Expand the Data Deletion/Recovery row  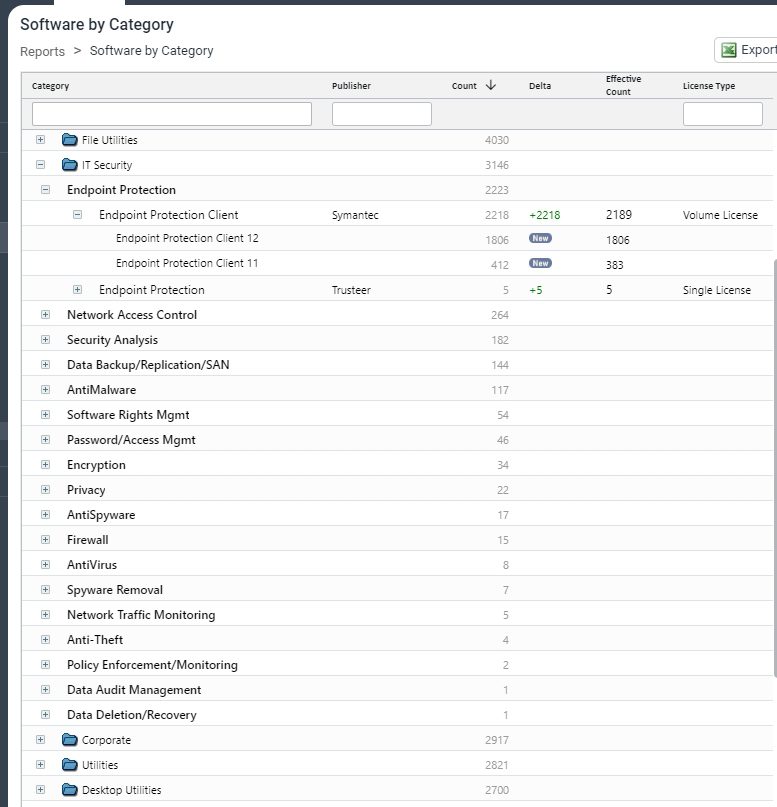point(45,714)
